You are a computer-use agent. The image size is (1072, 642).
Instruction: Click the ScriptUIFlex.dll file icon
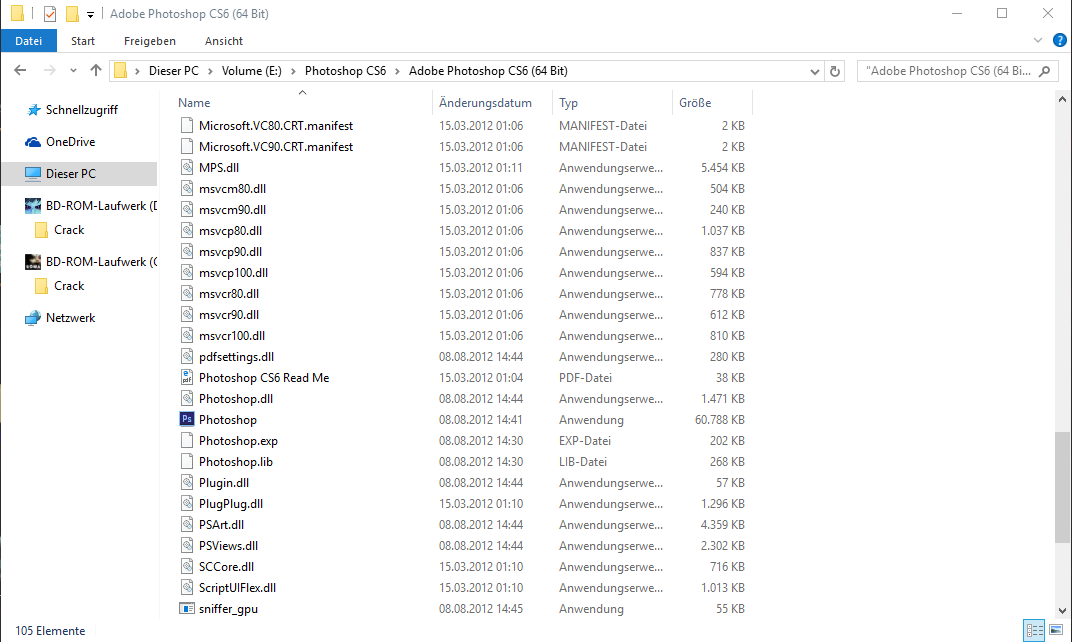187,588
